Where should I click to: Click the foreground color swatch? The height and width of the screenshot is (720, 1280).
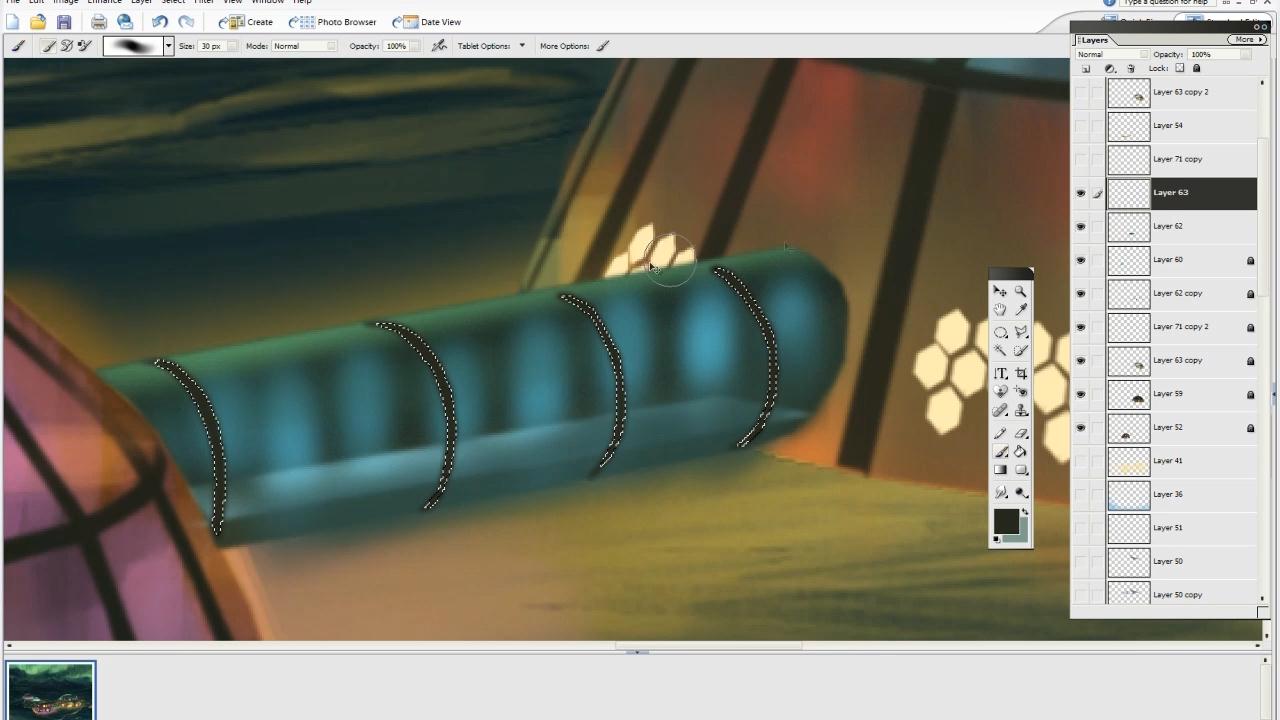[1006, 522]
